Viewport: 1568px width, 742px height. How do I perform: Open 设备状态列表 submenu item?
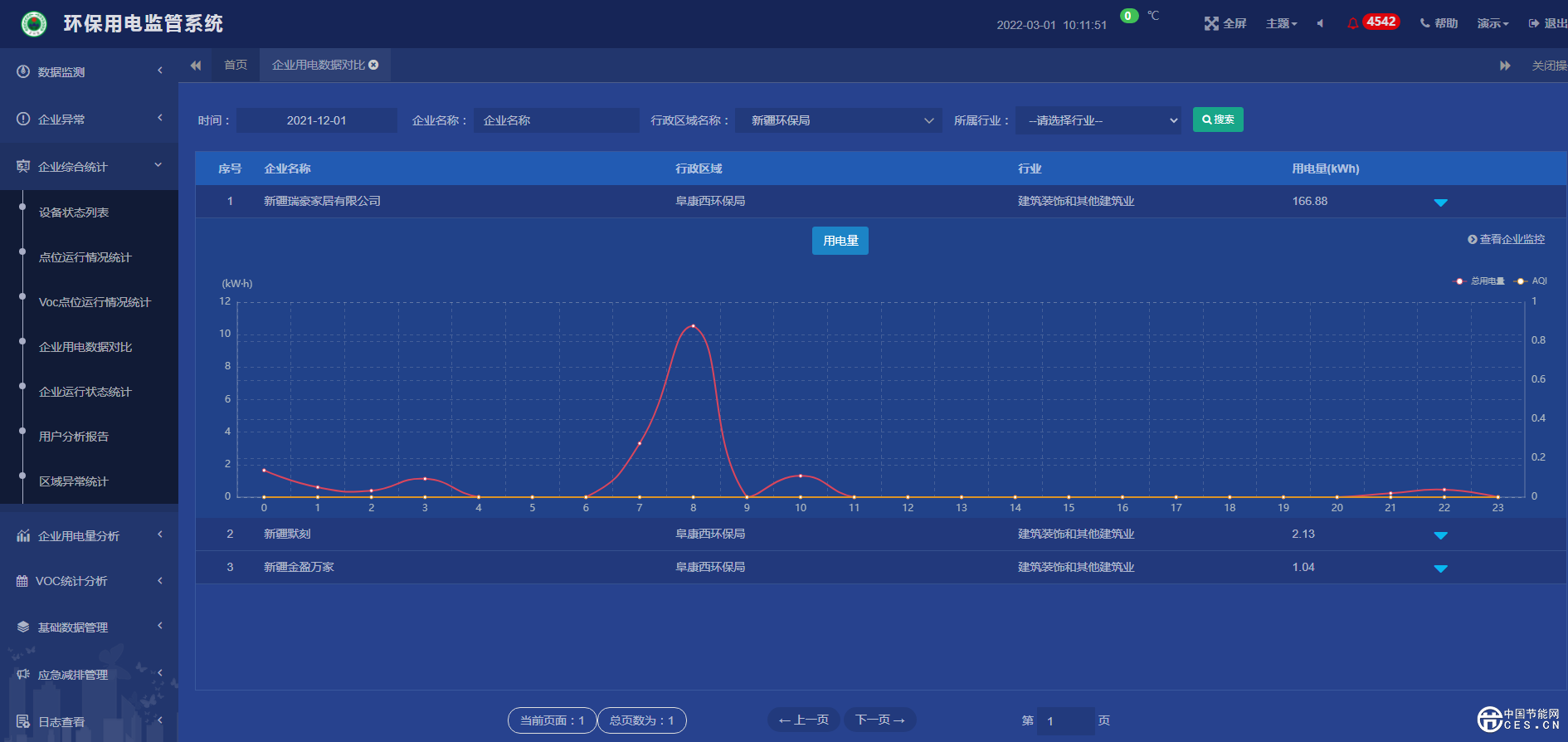click(x=74, y=212)
